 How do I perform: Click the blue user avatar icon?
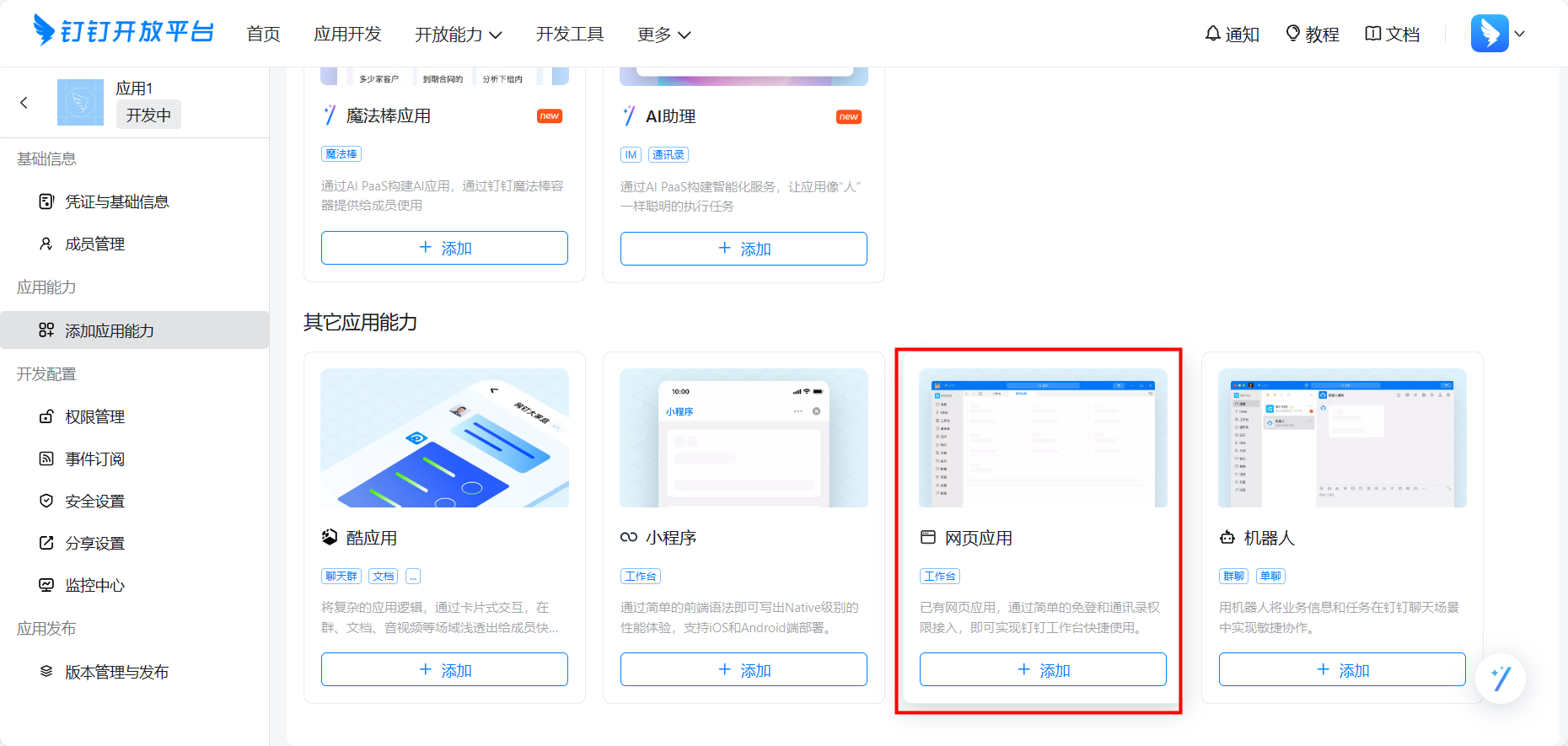point(1490,34)
